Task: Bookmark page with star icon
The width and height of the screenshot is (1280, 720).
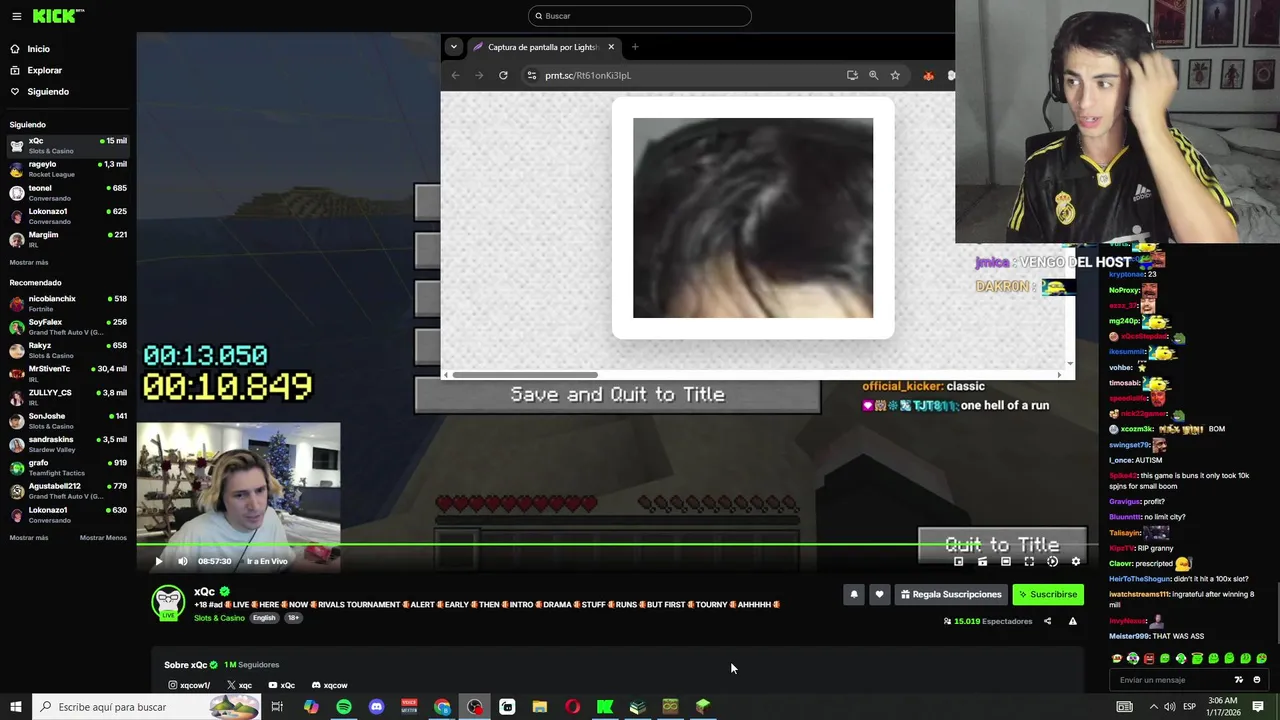Action: 895,75
